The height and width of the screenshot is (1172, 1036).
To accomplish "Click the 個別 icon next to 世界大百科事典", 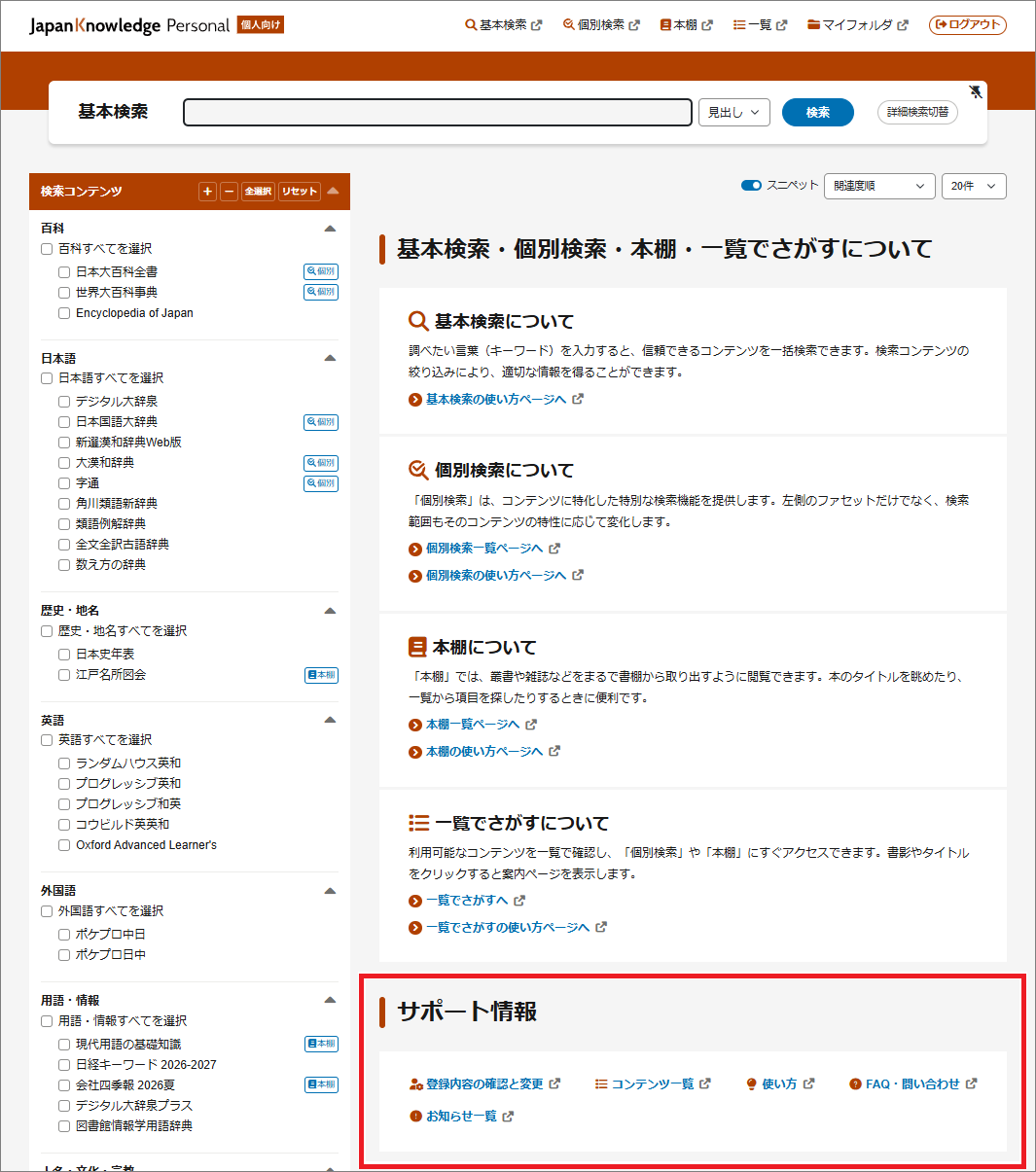I will point(321,292).
